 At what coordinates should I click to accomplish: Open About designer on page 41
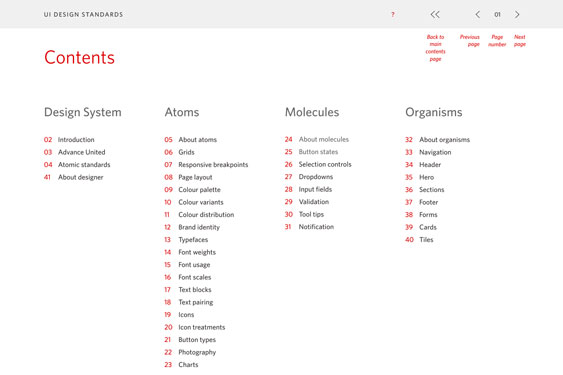tap(73, 177)
